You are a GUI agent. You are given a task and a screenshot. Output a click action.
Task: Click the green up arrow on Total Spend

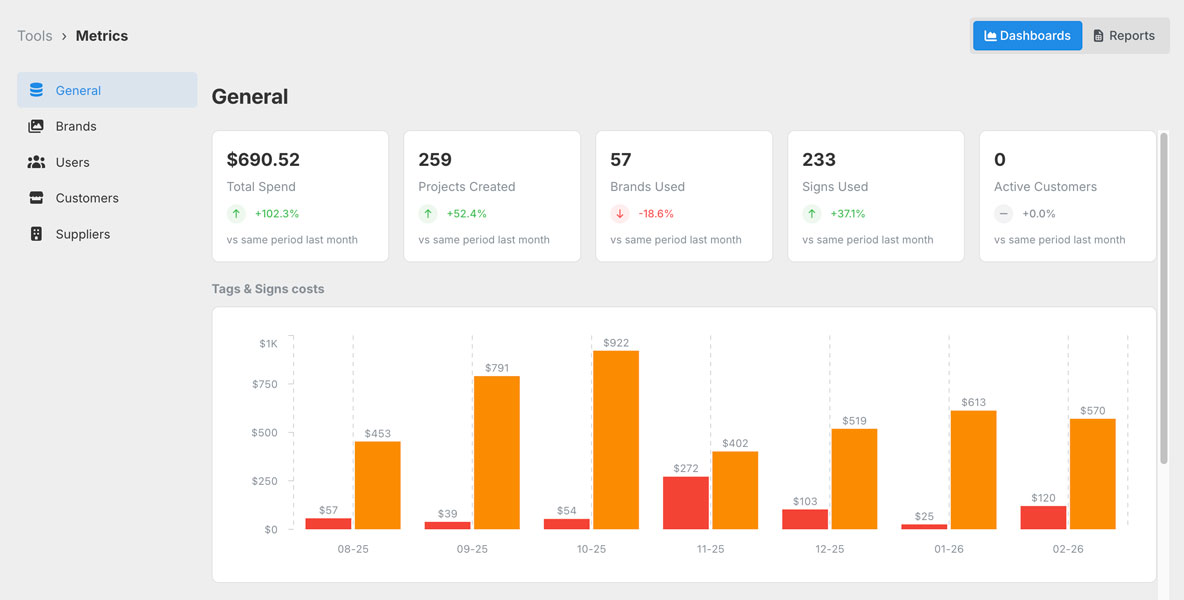236,213
